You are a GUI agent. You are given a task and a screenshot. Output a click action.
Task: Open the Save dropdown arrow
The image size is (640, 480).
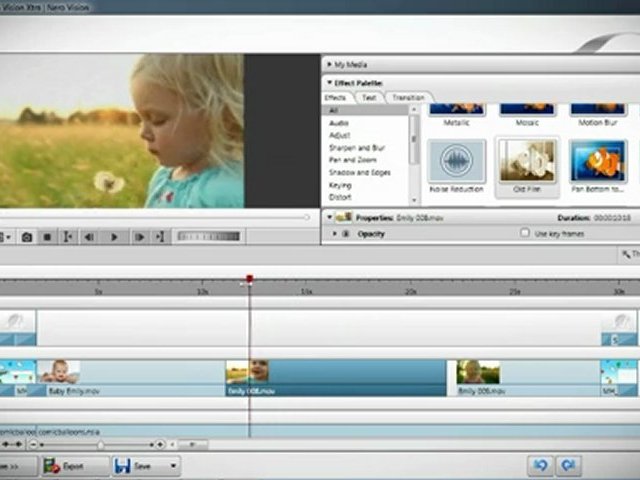coord(174,465)
